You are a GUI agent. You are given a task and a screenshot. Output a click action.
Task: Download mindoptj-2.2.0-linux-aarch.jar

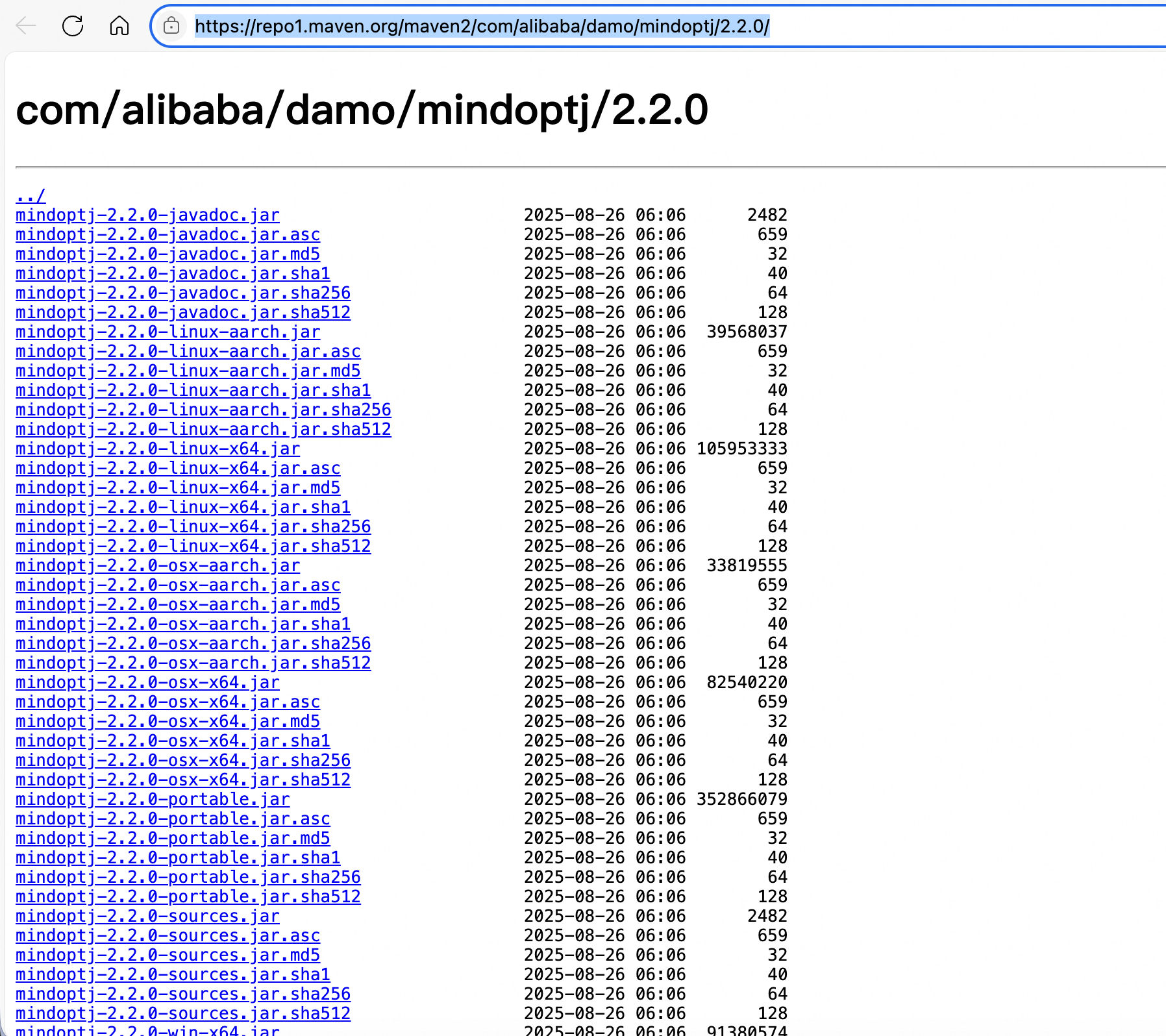(x=167, y=332)
